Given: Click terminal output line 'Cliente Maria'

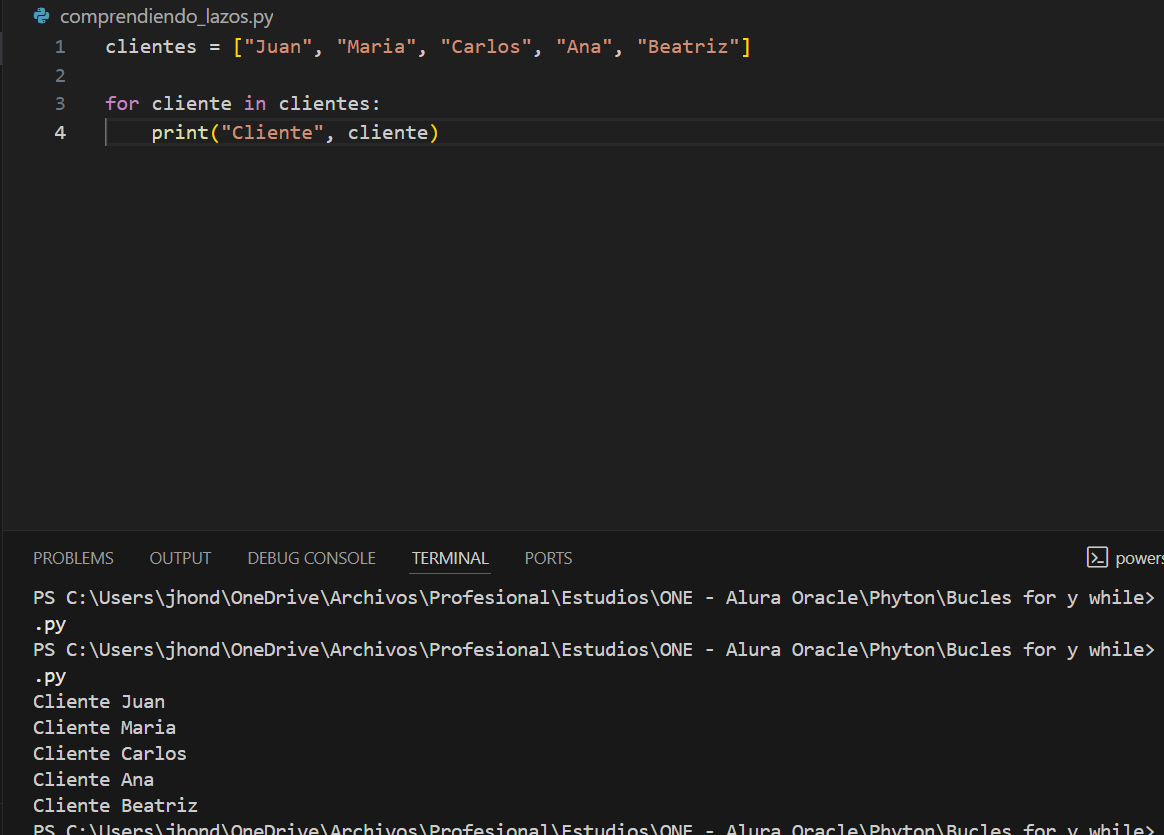Looking at the screenshot, I should click(x=105, y=728).
